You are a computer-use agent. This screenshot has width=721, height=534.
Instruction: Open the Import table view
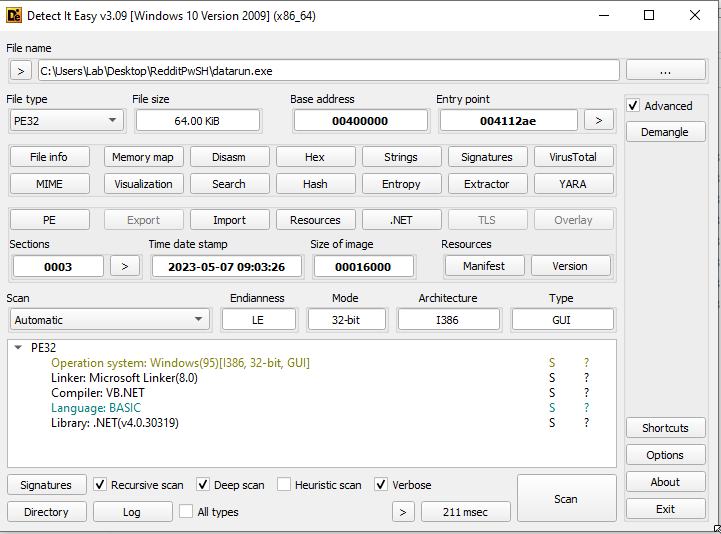(x=229, y=220)
